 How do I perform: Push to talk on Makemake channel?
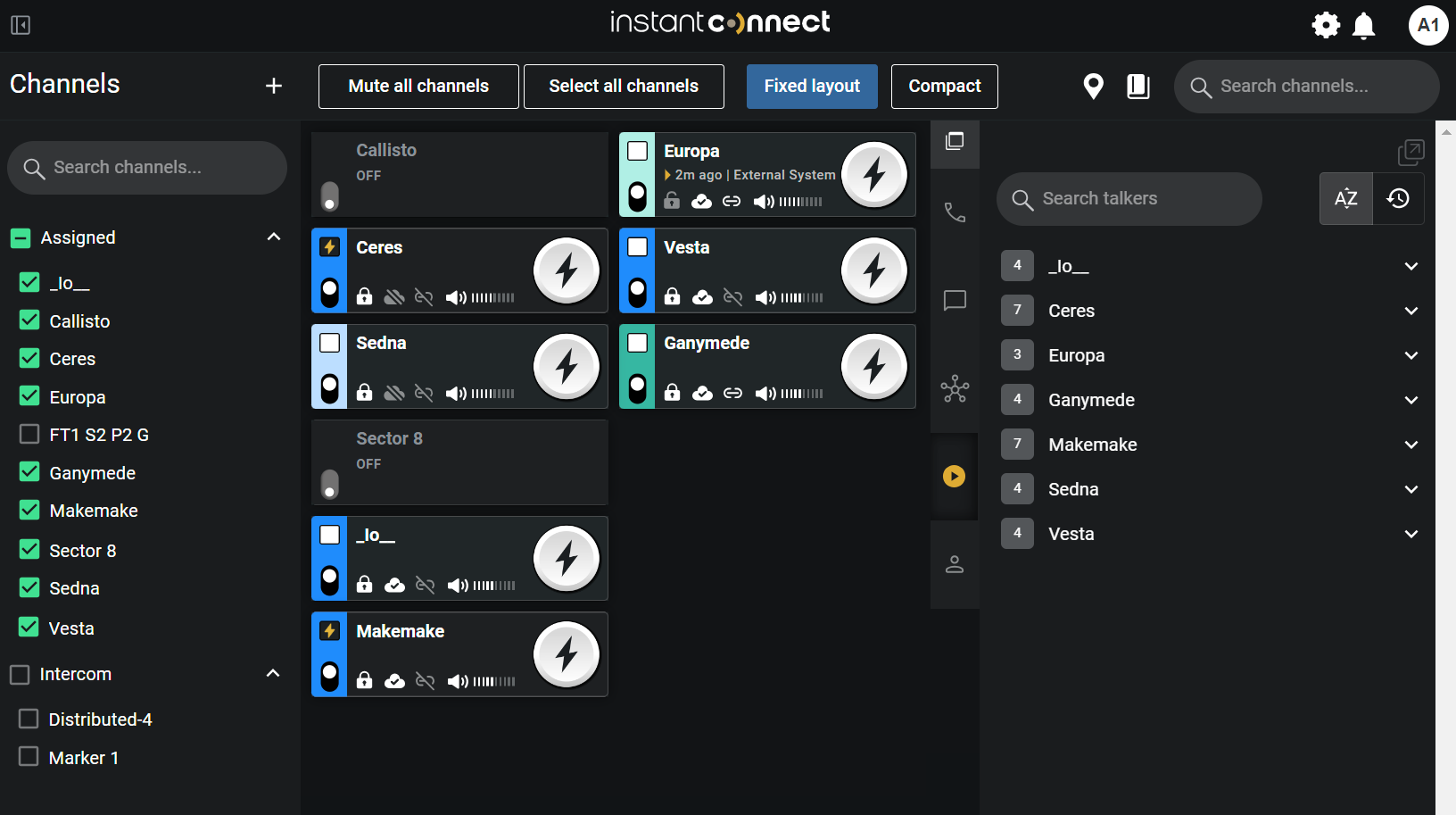[567, 654]
